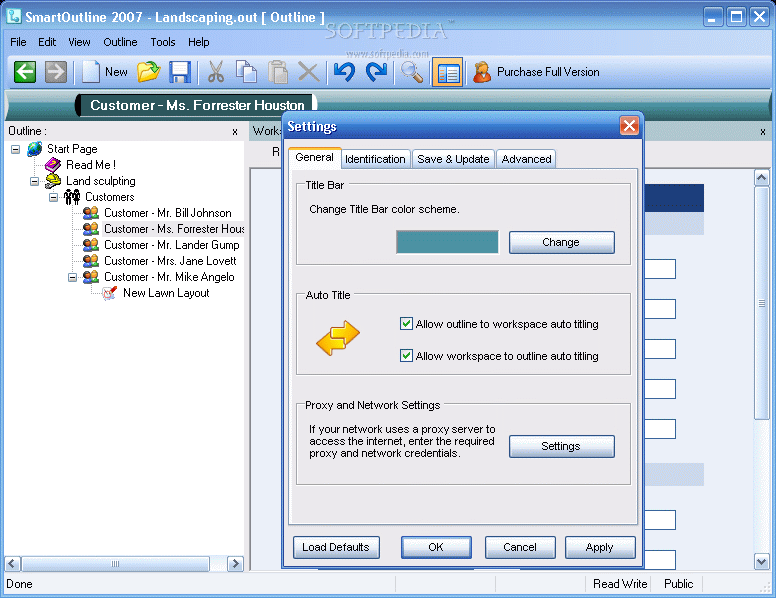Click workspace scrollbar down arrow
Viewport: 776px width, 598px height.
[761, 561]
